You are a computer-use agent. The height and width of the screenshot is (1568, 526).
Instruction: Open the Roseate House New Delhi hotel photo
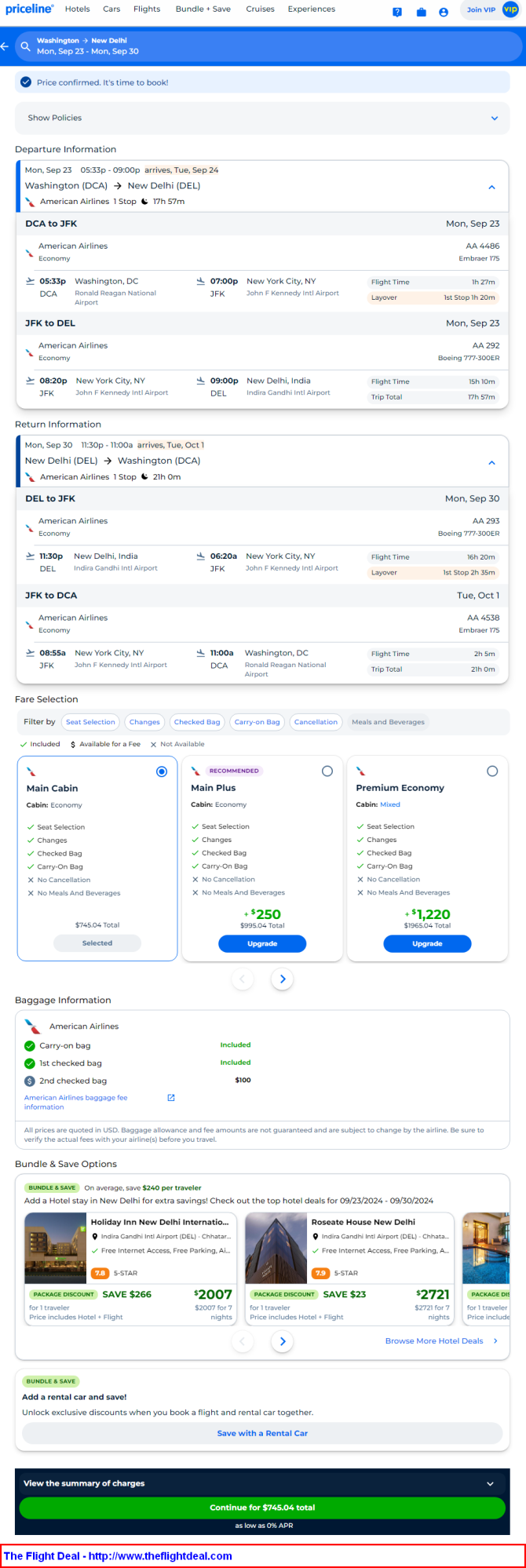pyautogui.click(x=276, y=1248)
